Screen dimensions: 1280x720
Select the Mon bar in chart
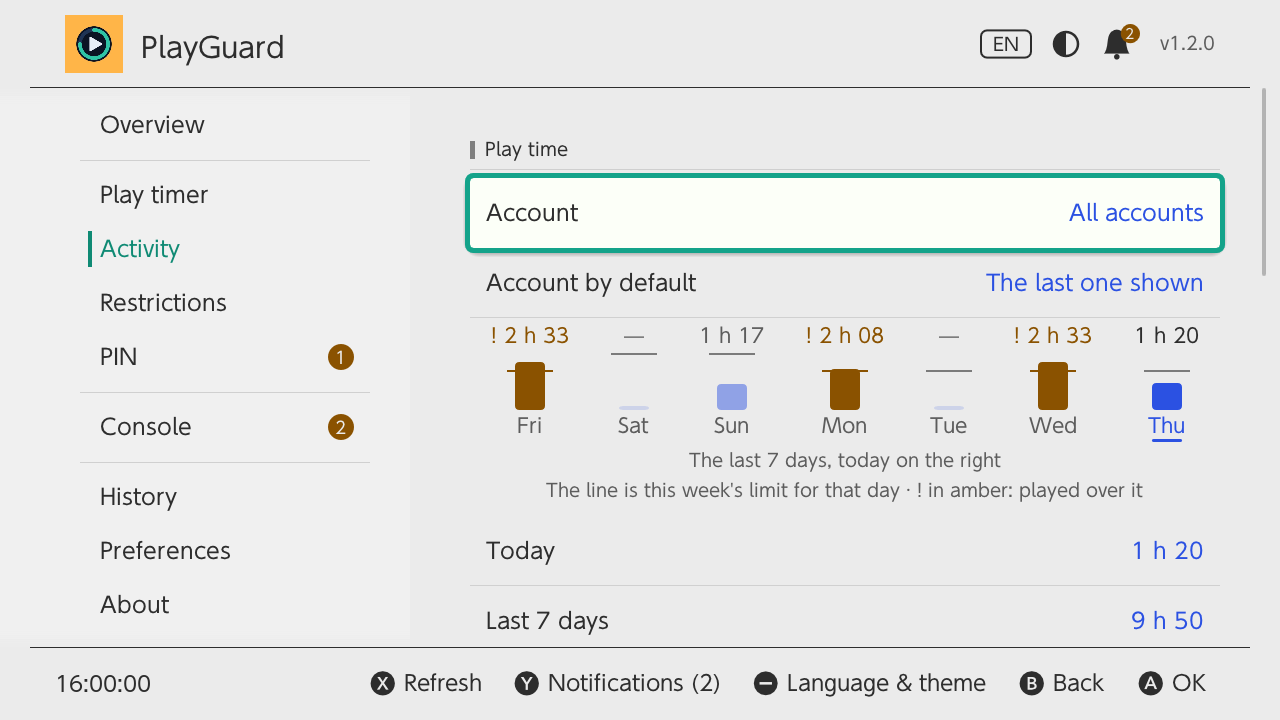(x=845, y=390)
